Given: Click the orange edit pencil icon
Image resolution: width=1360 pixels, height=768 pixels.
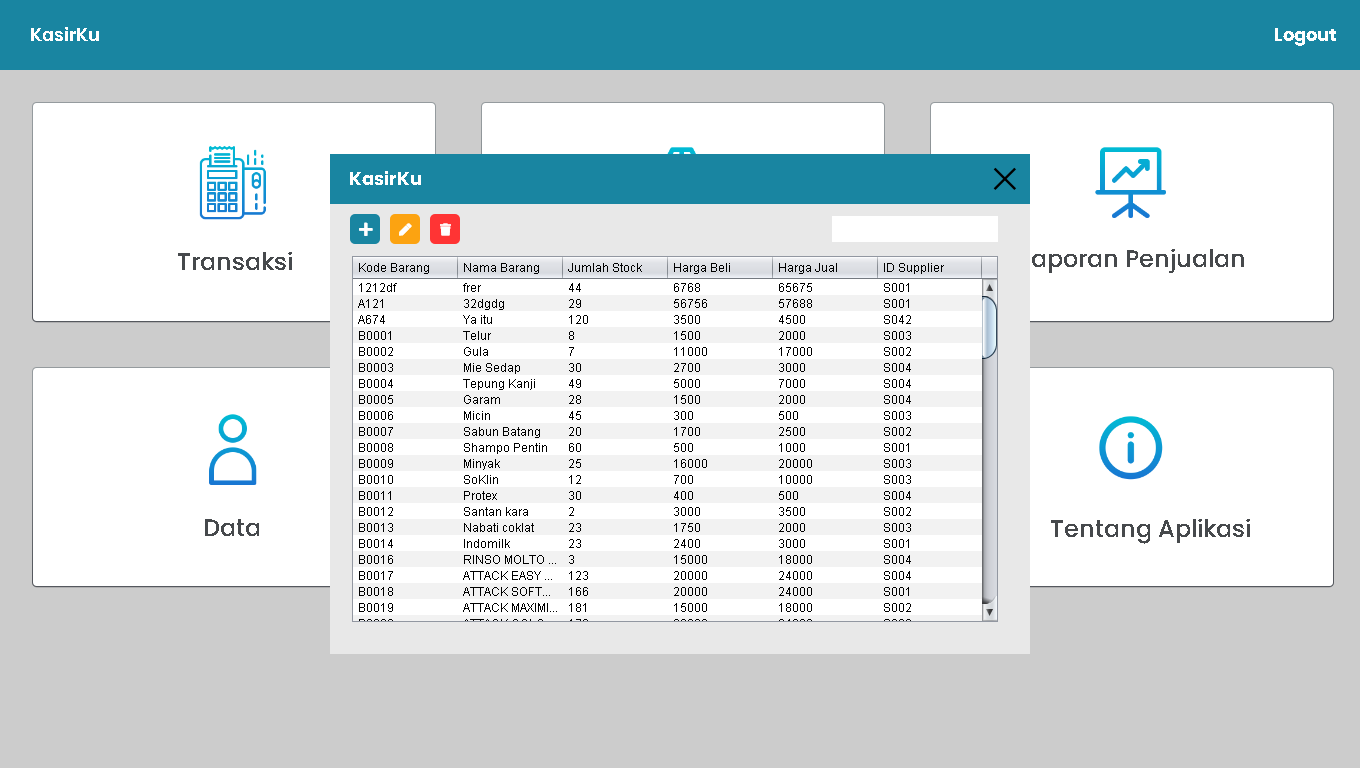Looking at the screenshot, I should coord(405,229).
